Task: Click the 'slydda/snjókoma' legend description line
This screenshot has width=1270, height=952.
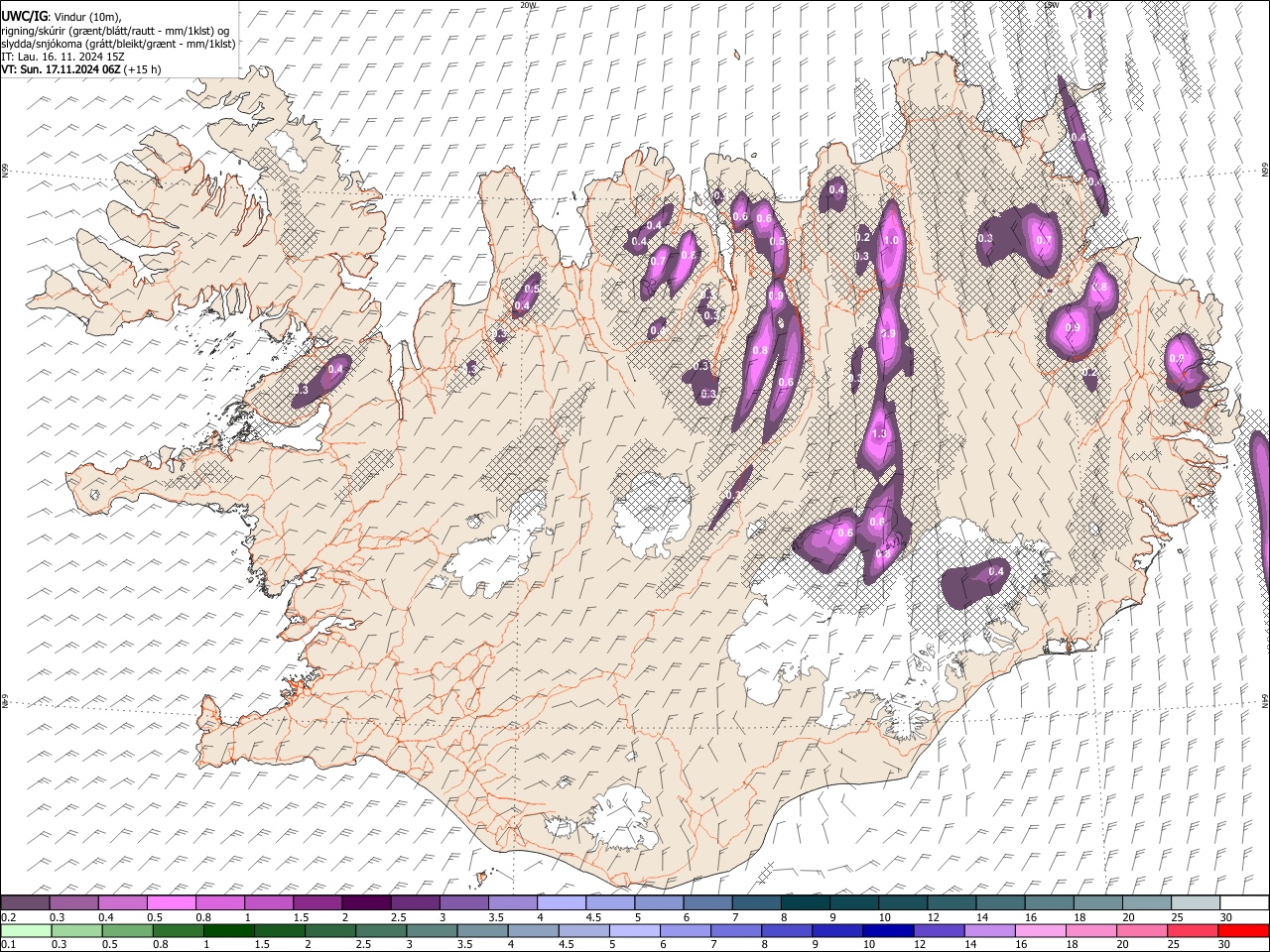Action: (x=118, y=44)
